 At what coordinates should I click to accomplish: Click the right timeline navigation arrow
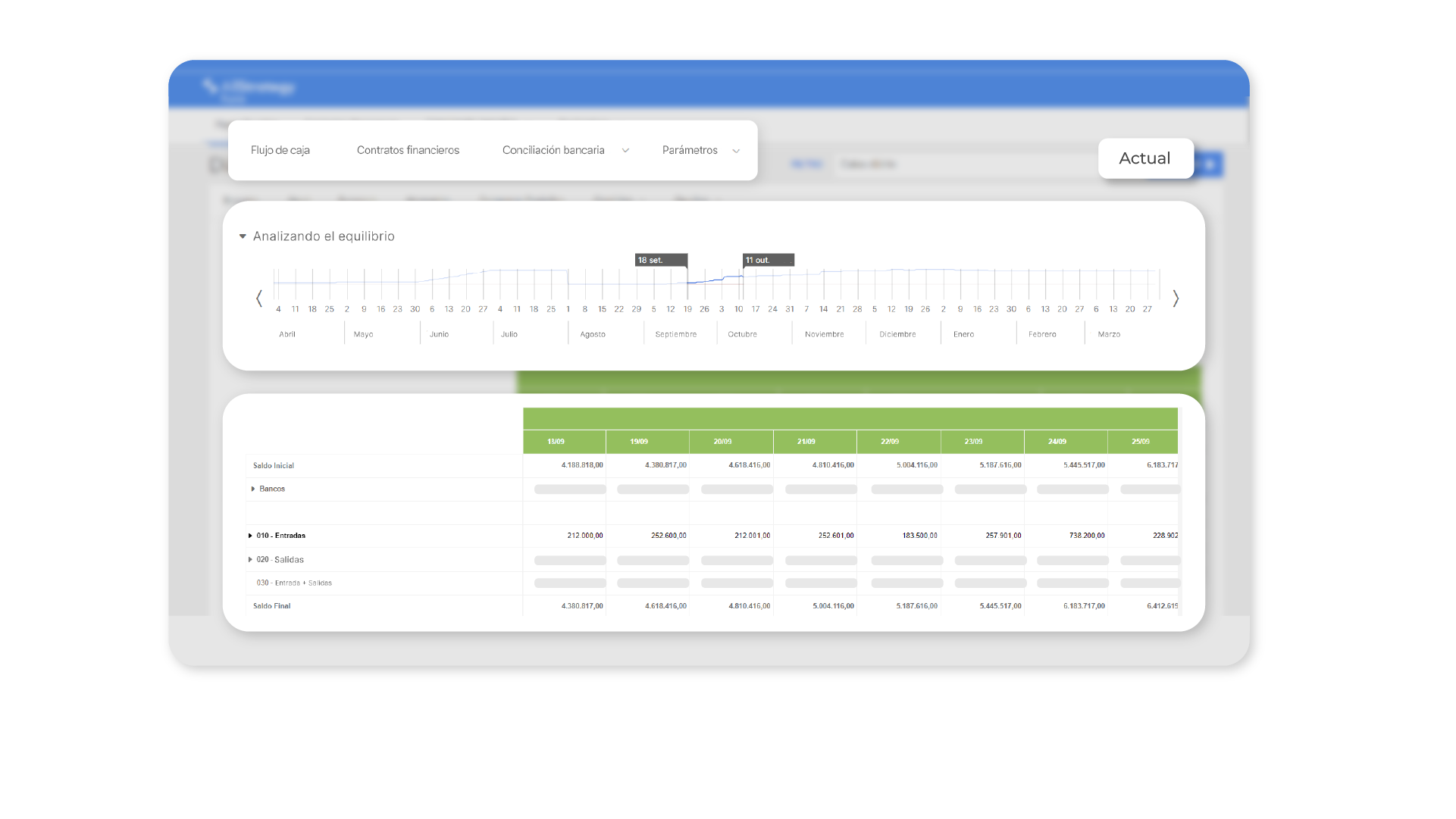1176,299
